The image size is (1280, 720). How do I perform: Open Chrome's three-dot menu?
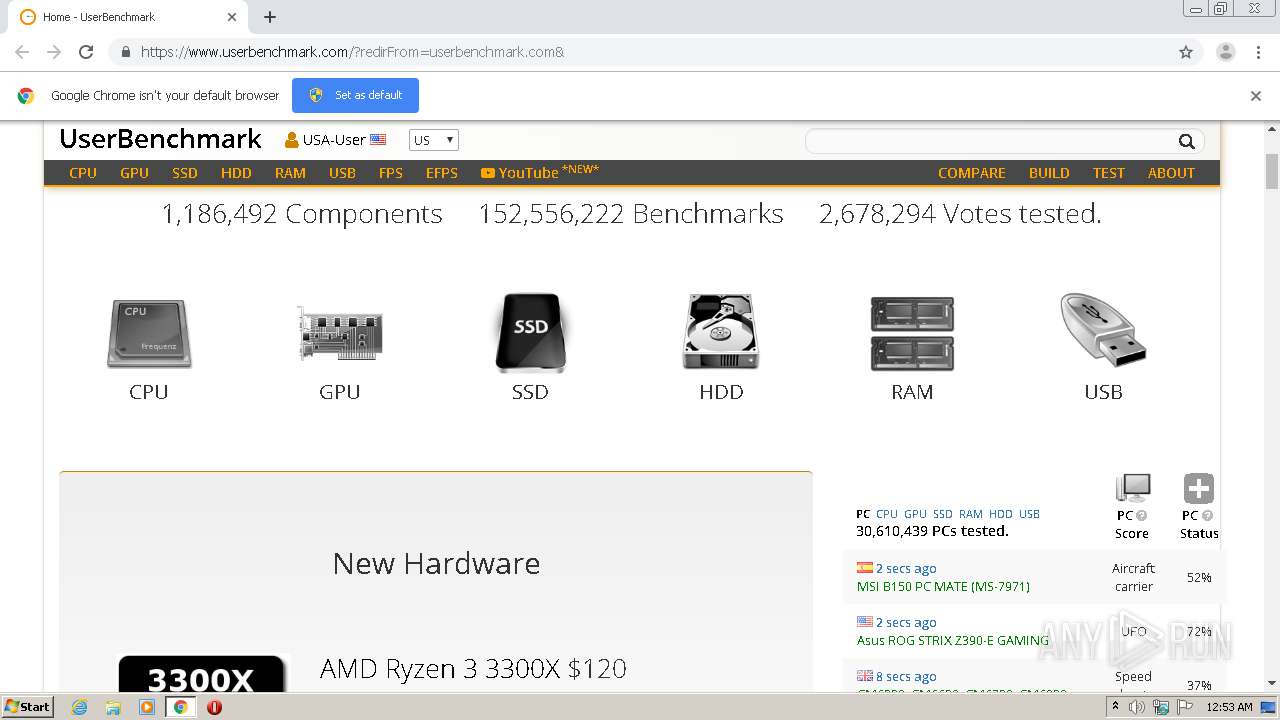1259,52
